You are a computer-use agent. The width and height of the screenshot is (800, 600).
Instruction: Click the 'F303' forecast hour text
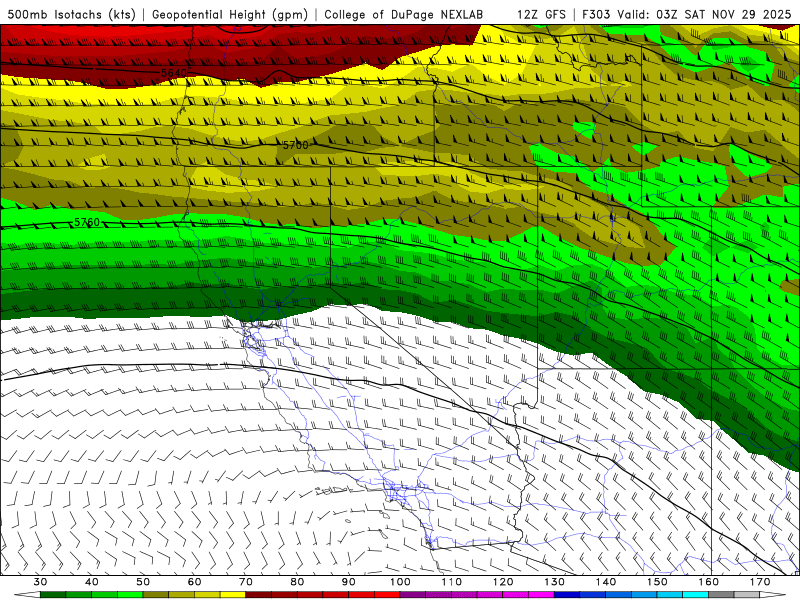[596, 14]
